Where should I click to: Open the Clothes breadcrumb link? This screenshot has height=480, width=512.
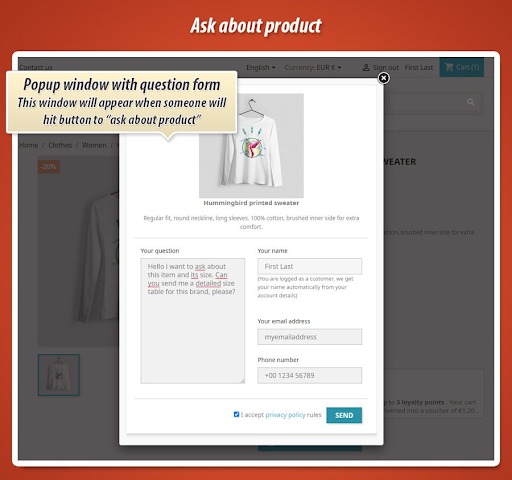point(60,145)
